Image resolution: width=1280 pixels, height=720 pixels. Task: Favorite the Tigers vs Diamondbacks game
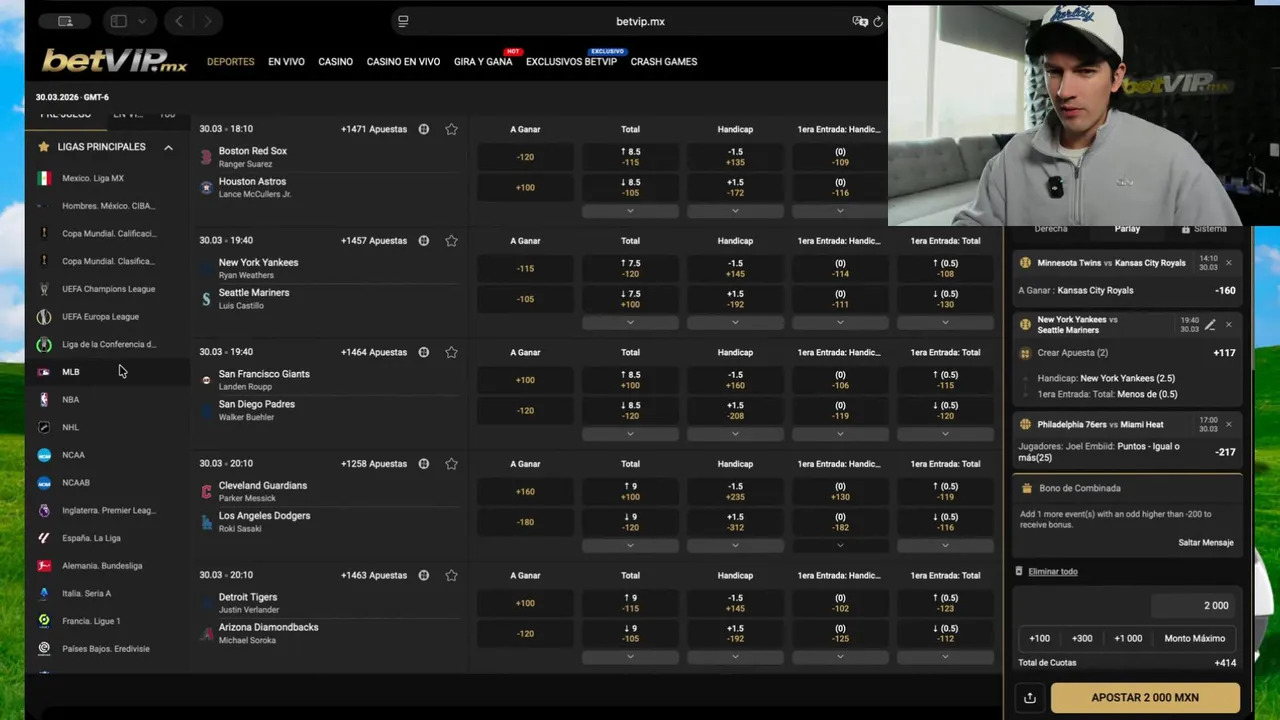(x=451, y=575)
